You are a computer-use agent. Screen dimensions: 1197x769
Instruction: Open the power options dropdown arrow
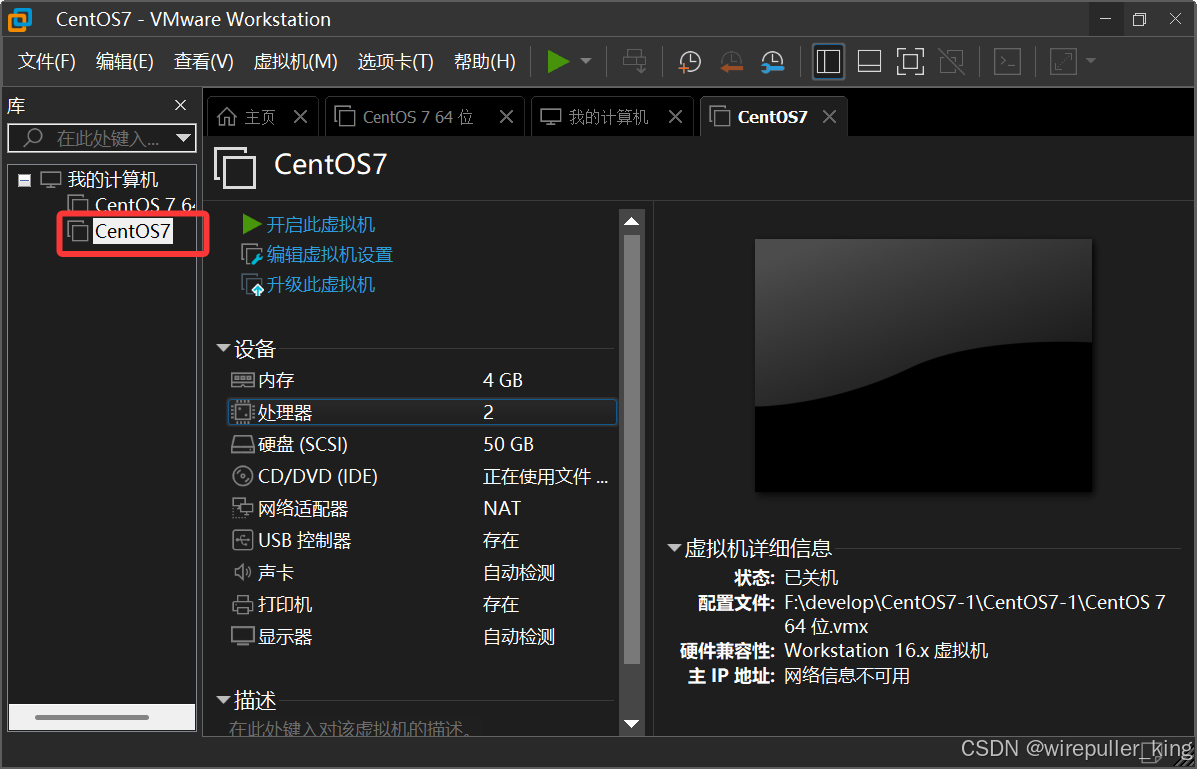(586, 61)
